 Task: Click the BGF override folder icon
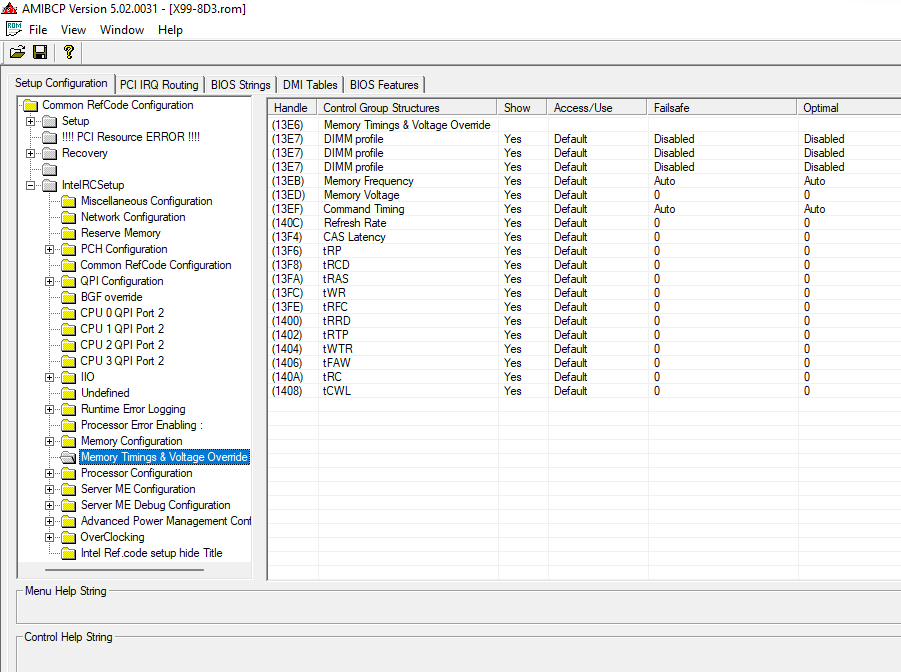point(69,297)
